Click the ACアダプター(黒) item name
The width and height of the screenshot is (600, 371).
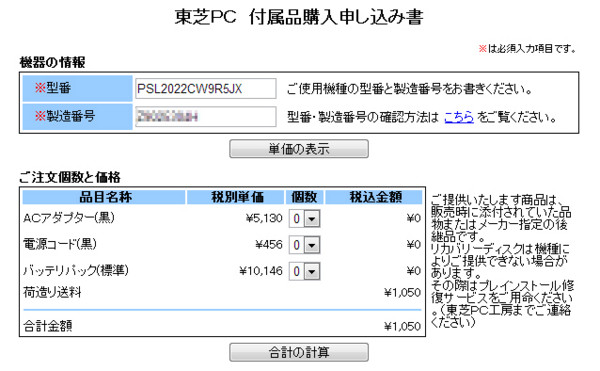tap(69, 218)
